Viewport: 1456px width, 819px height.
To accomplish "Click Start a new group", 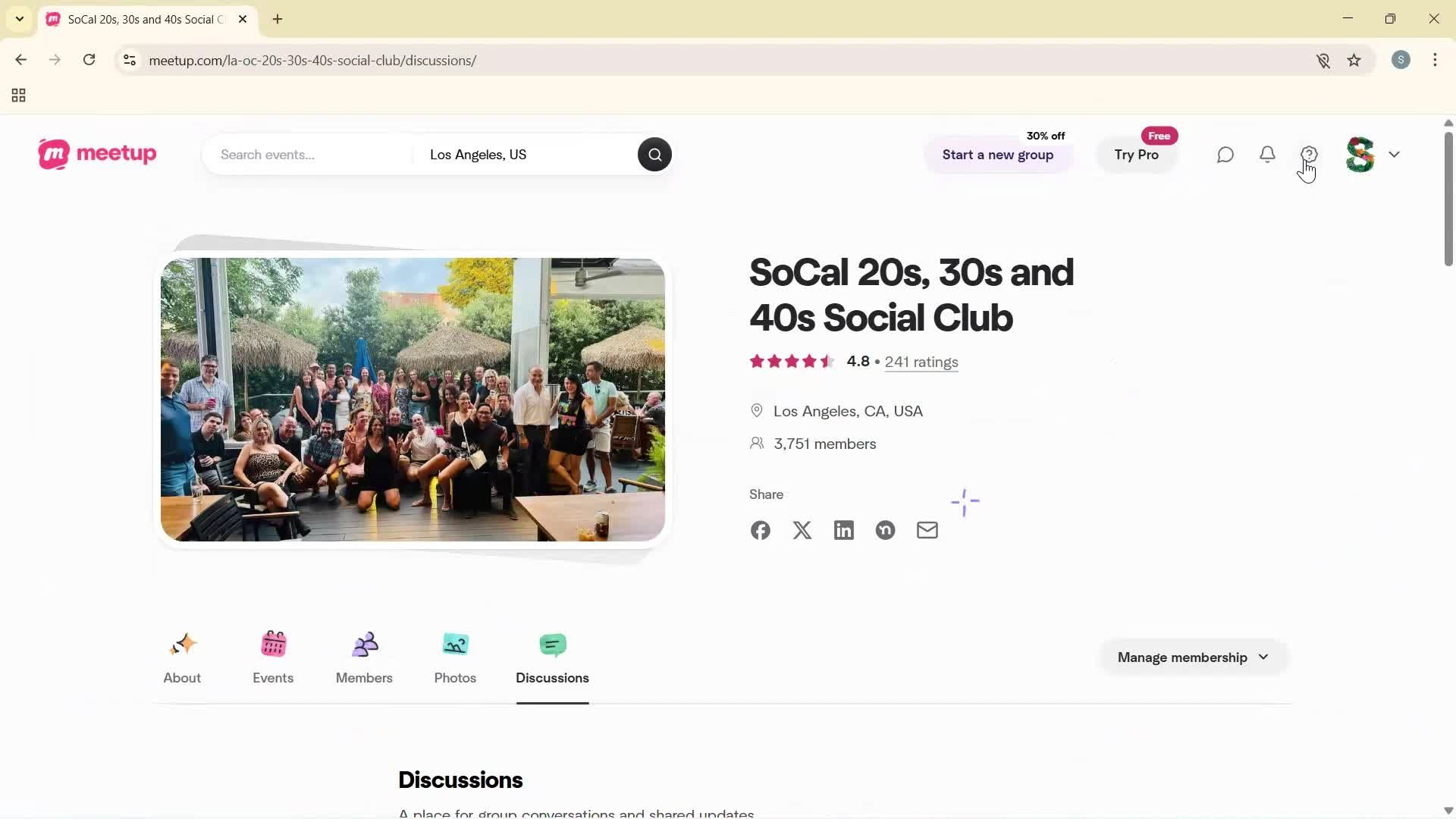I will coord(997,155).
